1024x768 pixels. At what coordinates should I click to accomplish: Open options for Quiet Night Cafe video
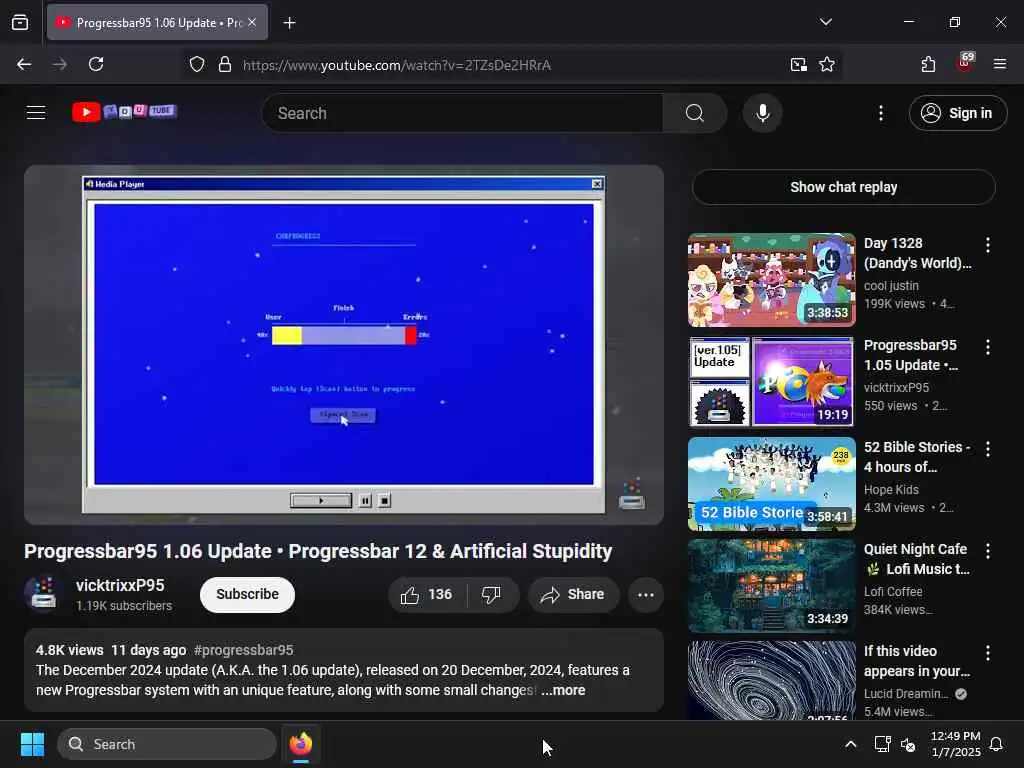tap(987, 551)
